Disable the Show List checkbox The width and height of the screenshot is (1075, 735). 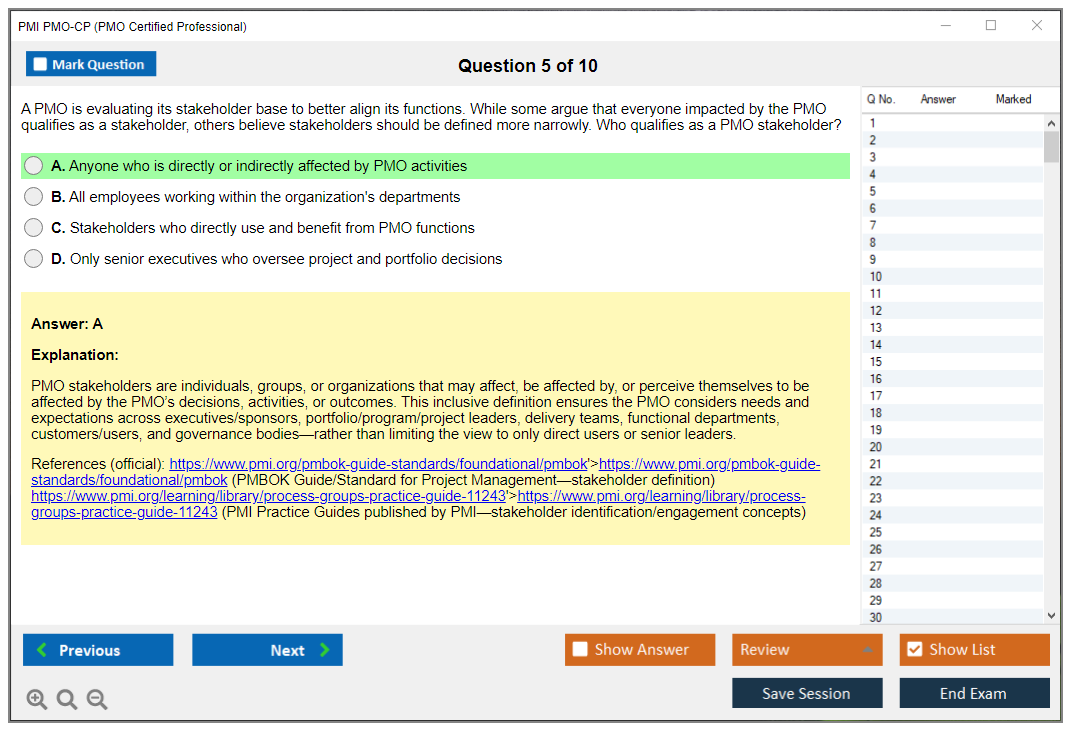point(913,649)
